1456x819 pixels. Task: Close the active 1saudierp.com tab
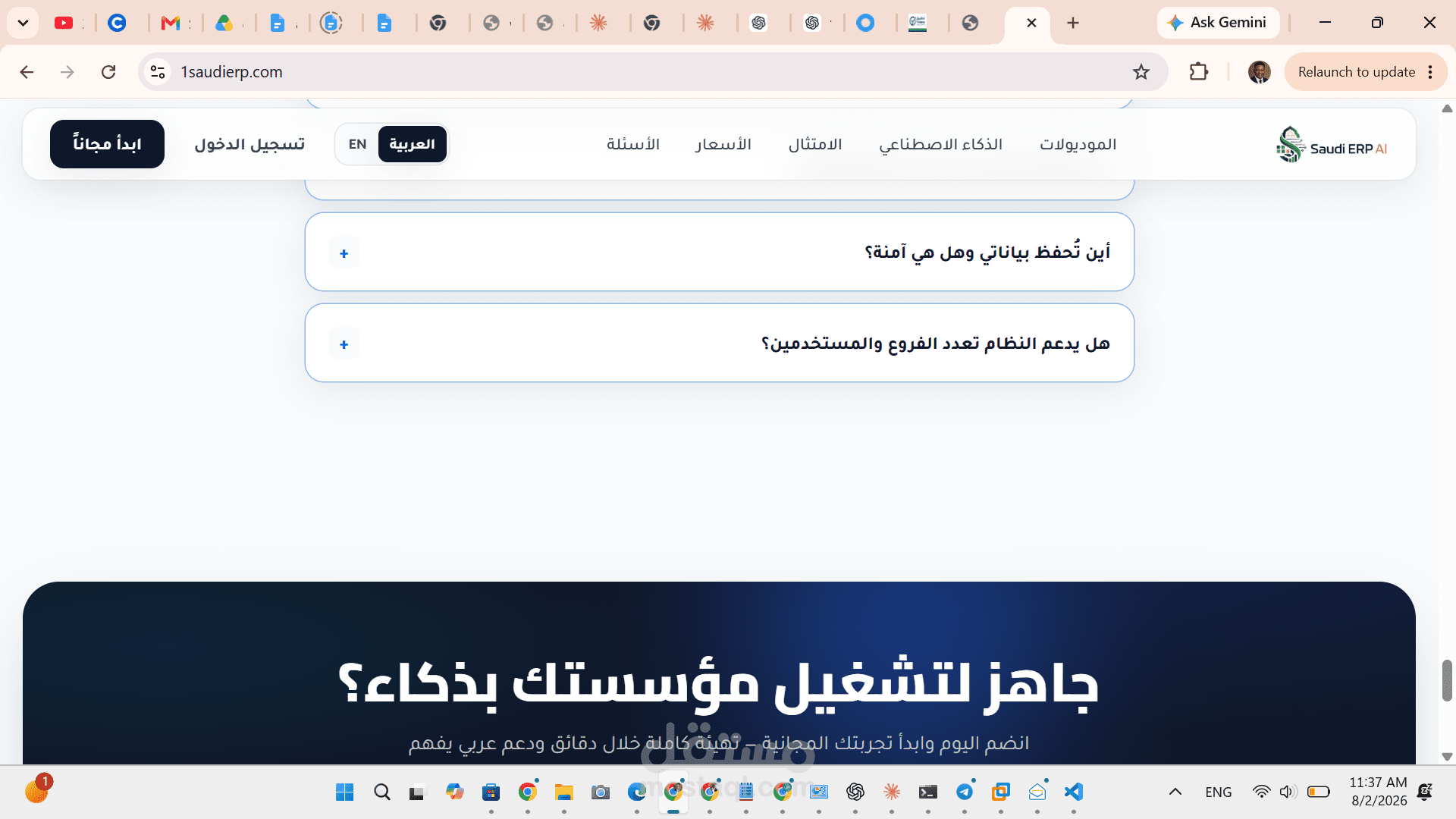click(1031, 24)
